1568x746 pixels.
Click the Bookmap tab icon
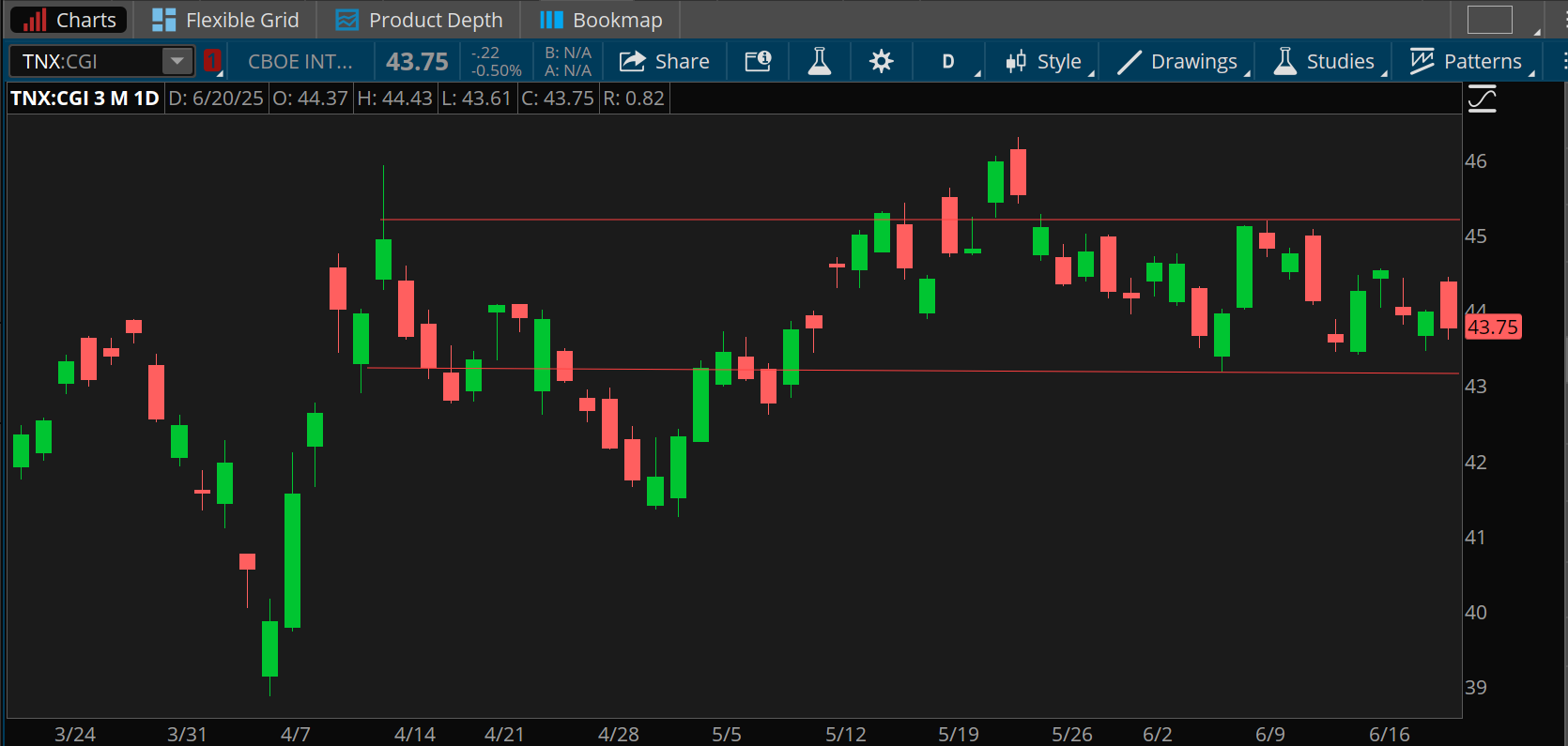click(551, 20)
